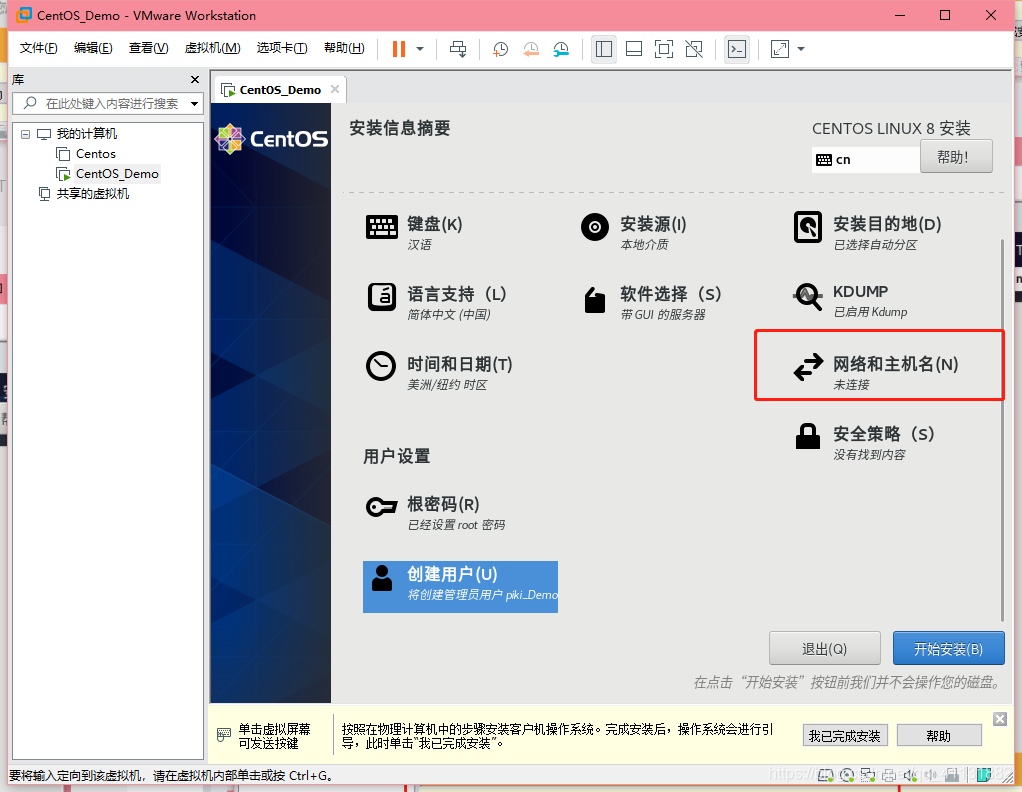Screen dimensions: 1022x792
Task: Close the yellow installation hint bar
Action: pos(1000,718)
